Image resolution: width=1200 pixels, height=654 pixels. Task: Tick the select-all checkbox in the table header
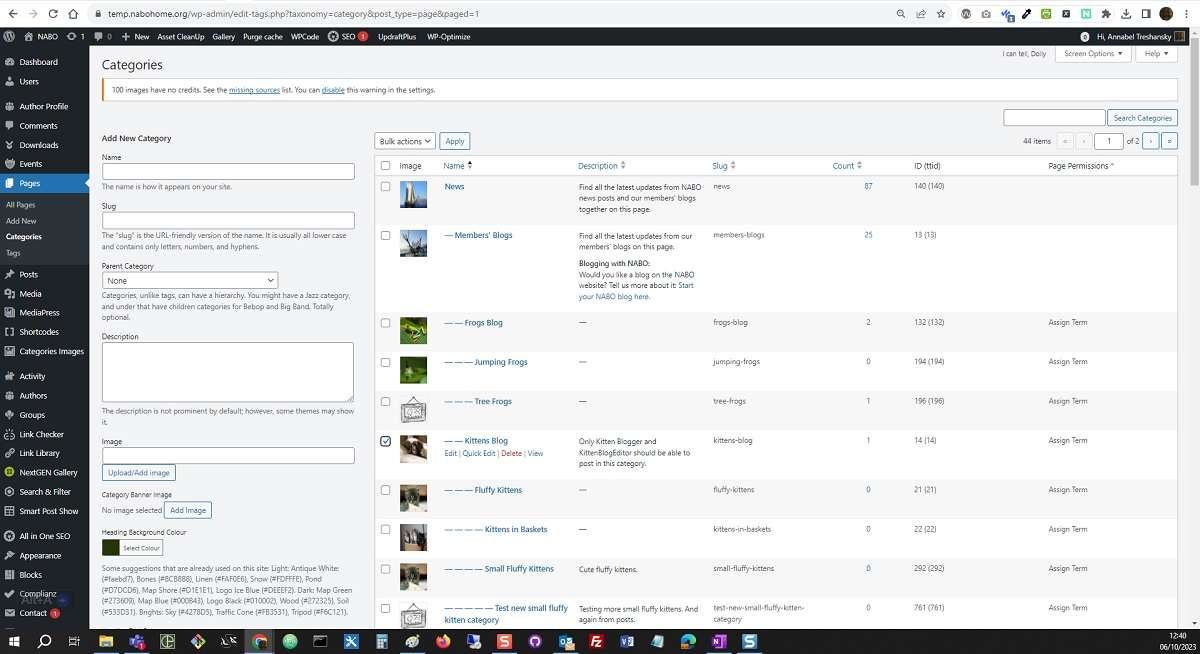tap(385, 165)
